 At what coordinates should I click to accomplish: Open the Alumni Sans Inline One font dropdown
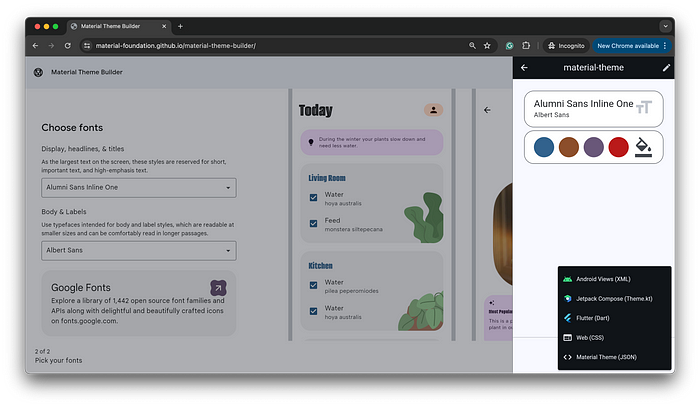point(139,188)
